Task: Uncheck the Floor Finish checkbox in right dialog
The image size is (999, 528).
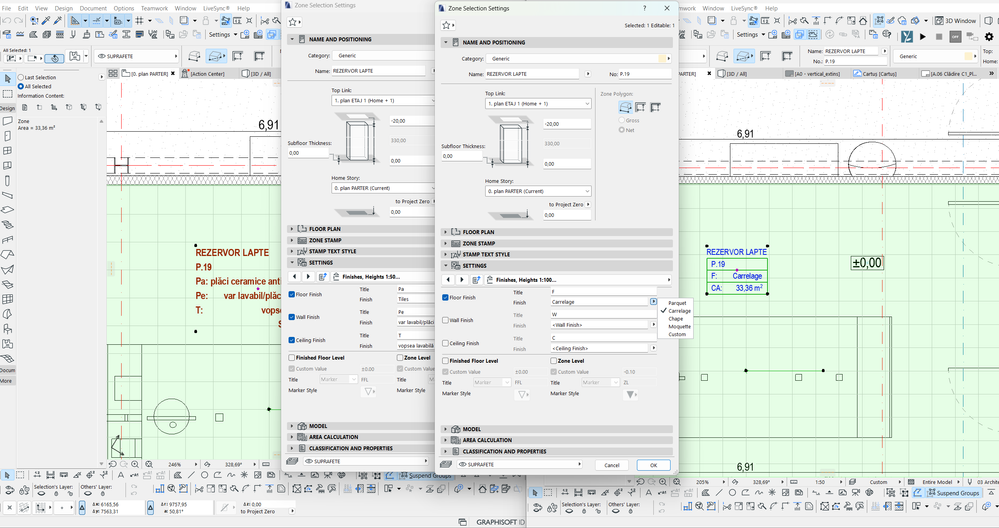Action: point(446,297)
